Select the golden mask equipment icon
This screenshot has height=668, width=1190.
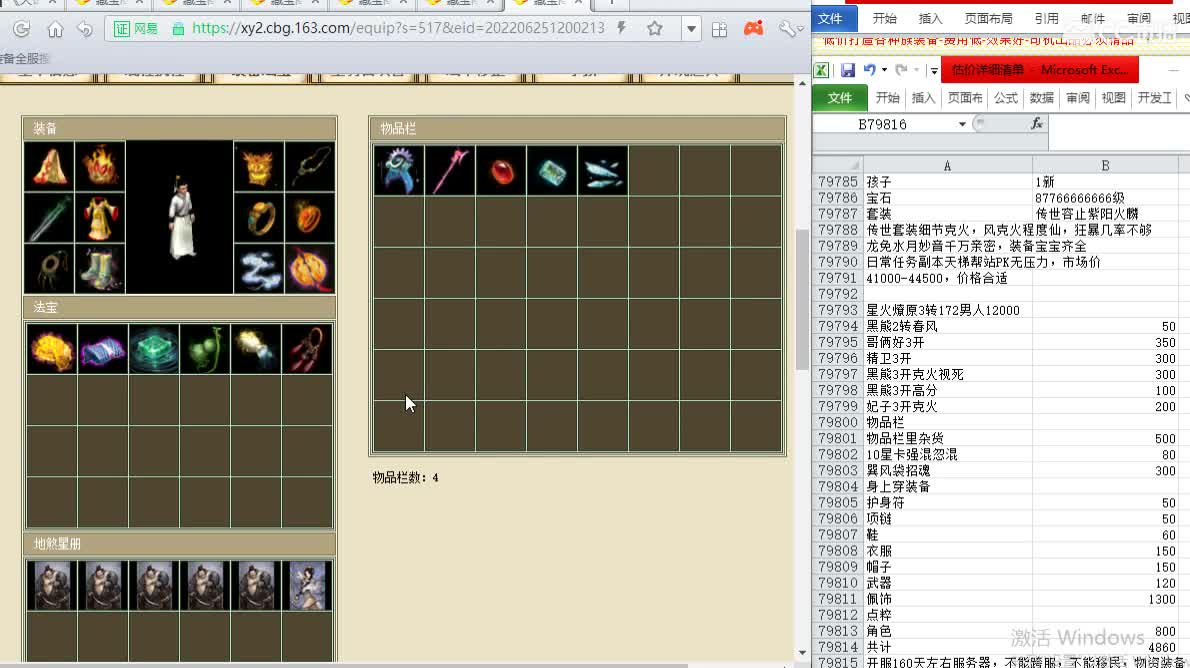[259, 166]
